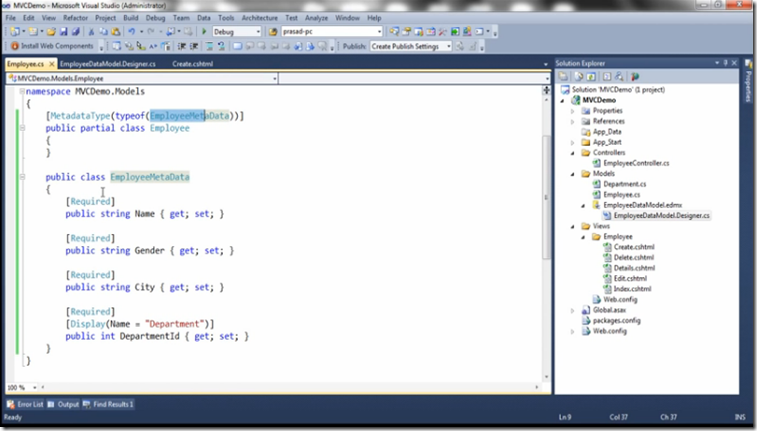
Task: Click the Save All icon
Action: [75, 32]
